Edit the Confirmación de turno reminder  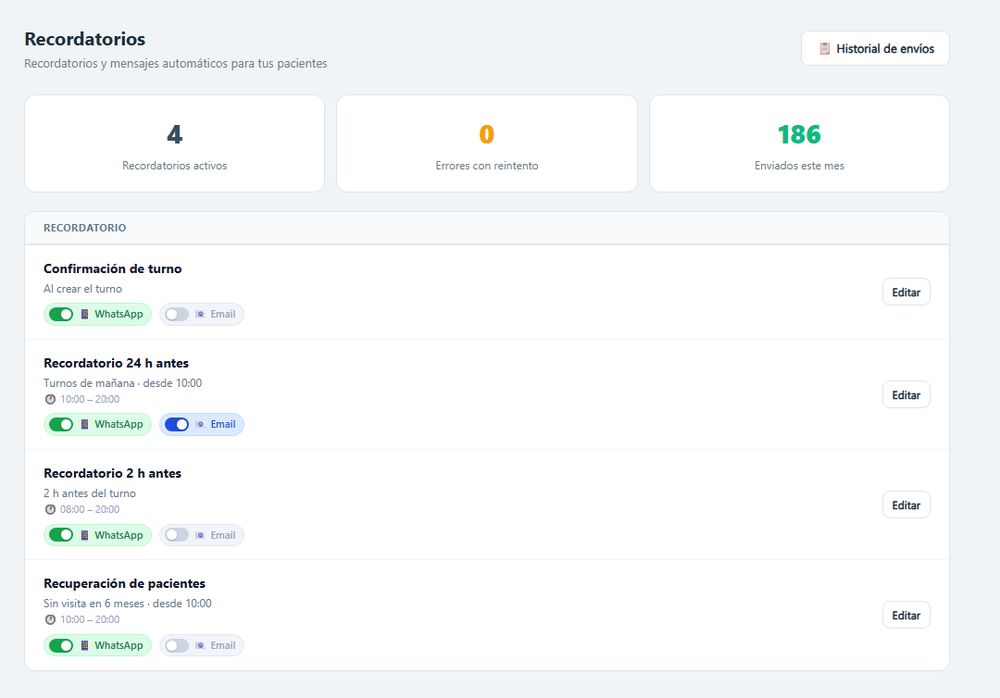(906, 292)
